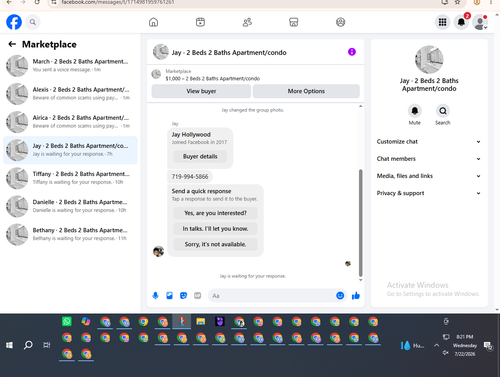Image resolution: width=500 pixels, height=377 pixels.
Task: Click the chat scroll up arrow
Action: pyautogui.click(x=360, y=106)
